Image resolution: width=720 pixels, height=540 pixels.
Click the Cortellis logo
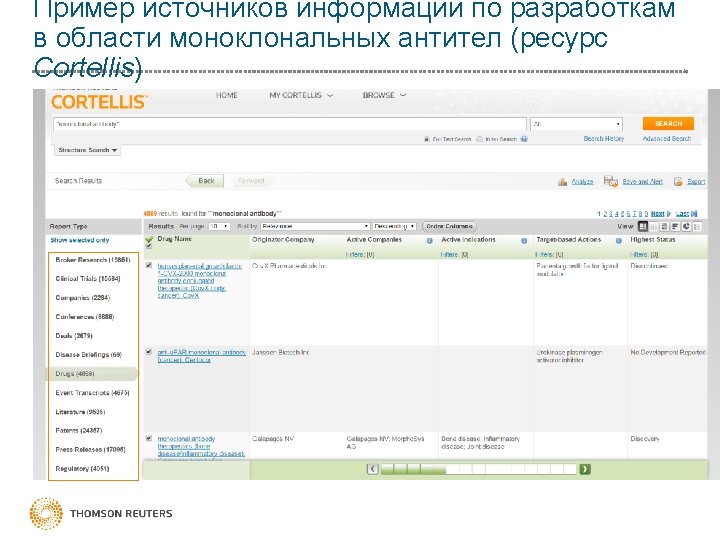tap(99, 101)
